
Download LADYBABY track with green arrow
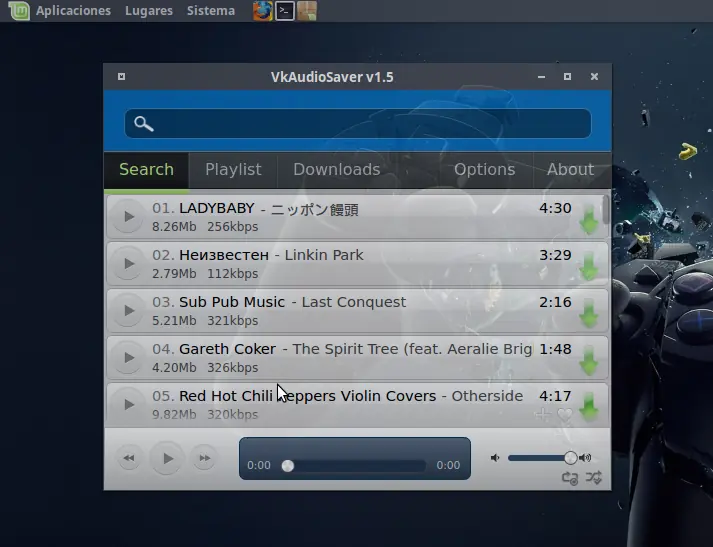tap(589, 220)
